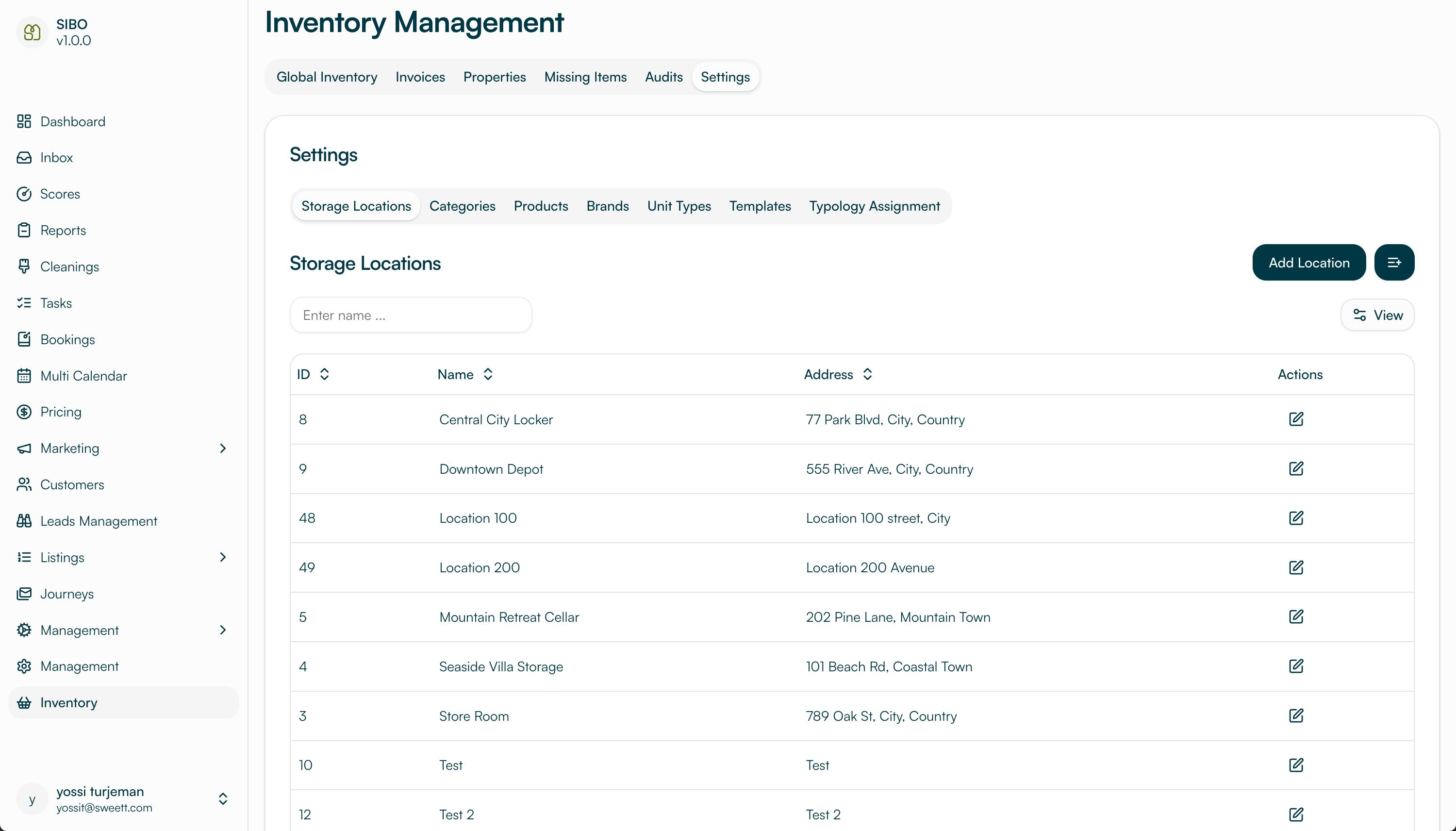Expand the Listings sidebar section

(222, 557)
